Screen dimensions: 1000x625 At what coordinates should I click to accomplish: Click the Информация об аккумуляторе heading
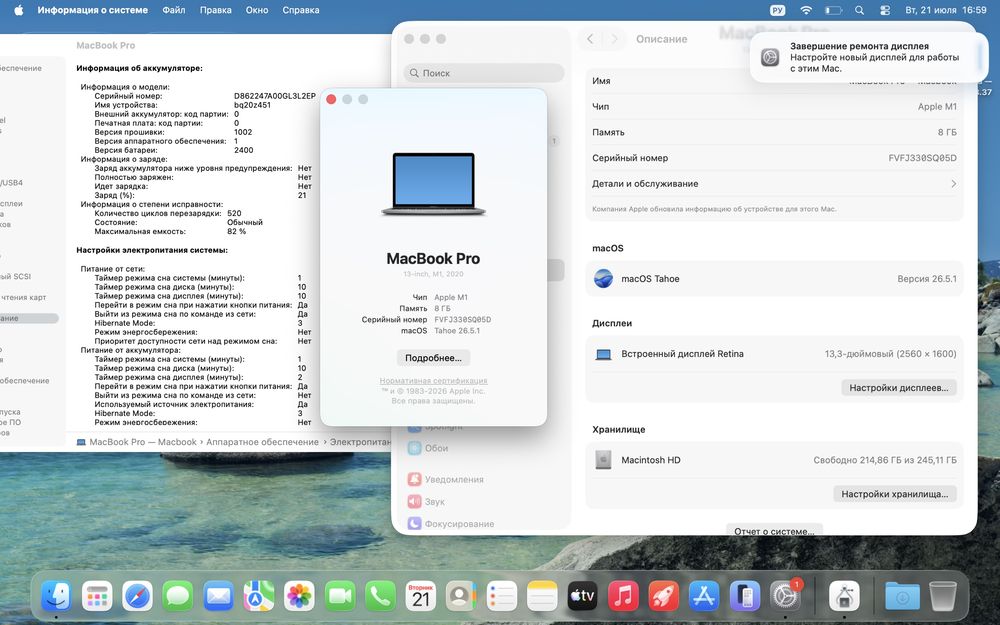click(139, 68)
